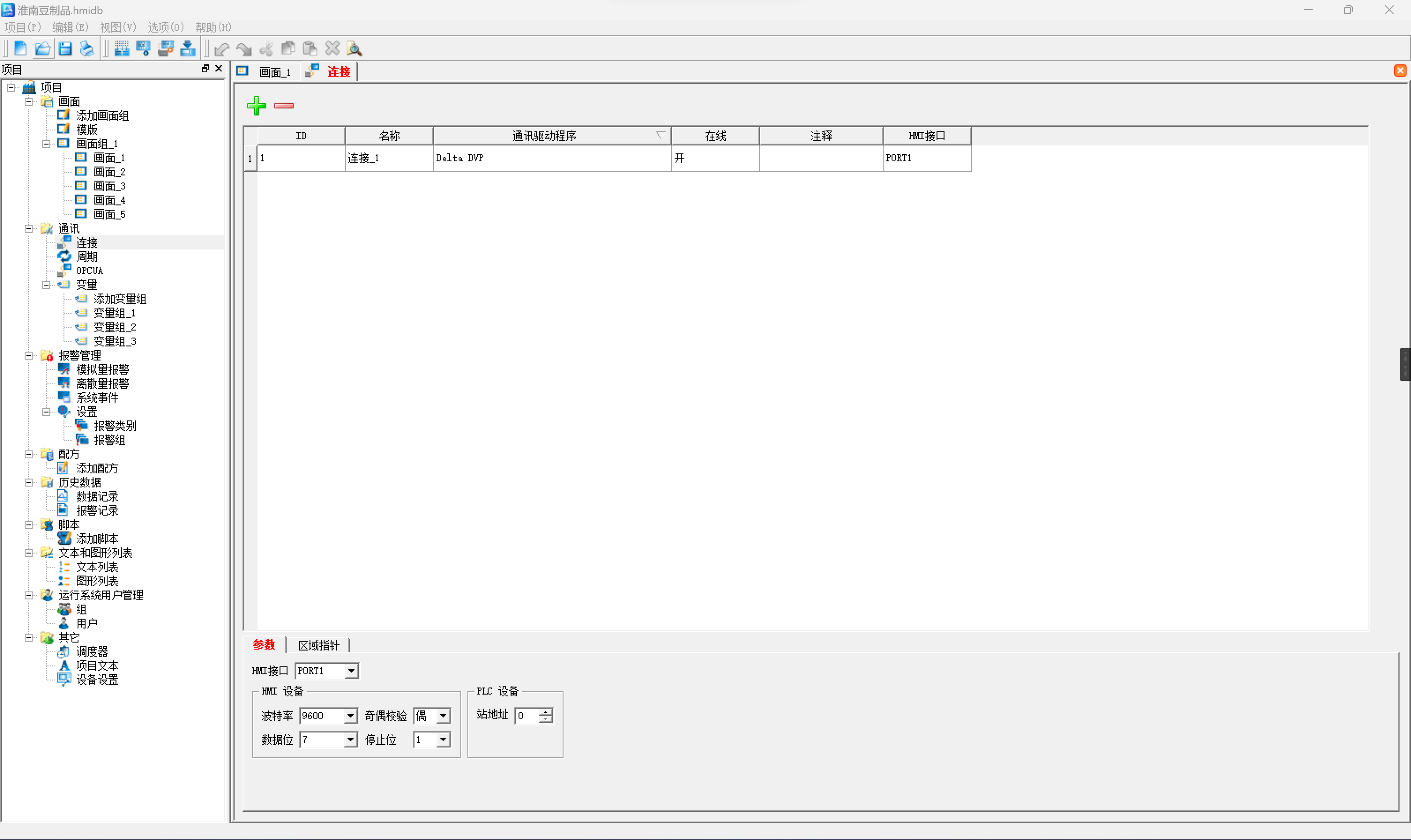Click the 注释 column header
The image size is (1411, 840).
click(821, 136)
